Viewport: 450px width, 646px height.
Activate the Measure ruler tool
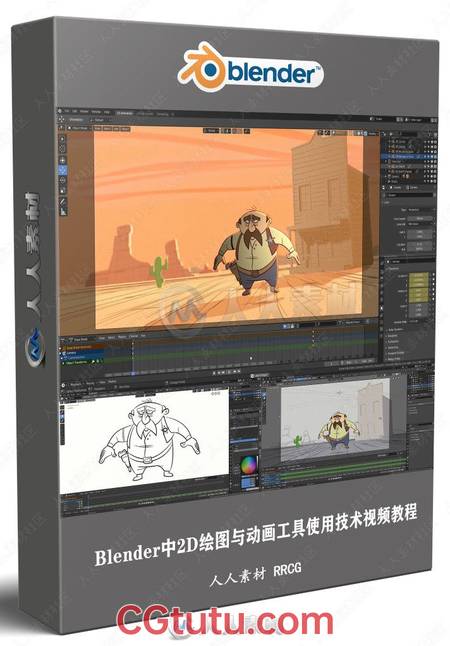pos(63,211)
